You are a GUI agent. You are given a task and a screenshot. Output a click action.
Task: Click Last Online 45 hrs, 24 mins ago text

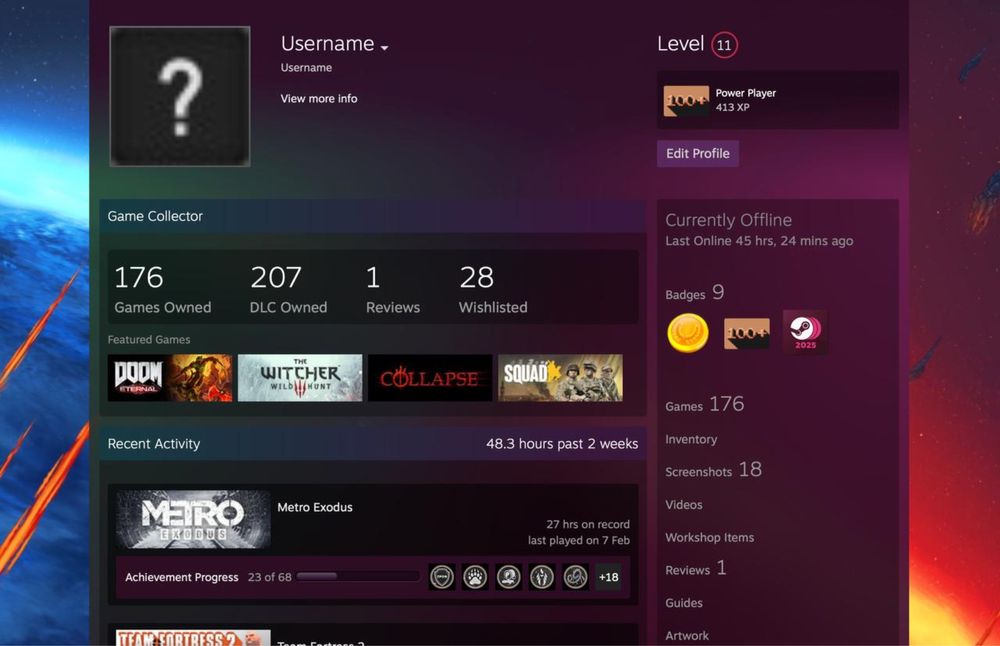point(759,241)
